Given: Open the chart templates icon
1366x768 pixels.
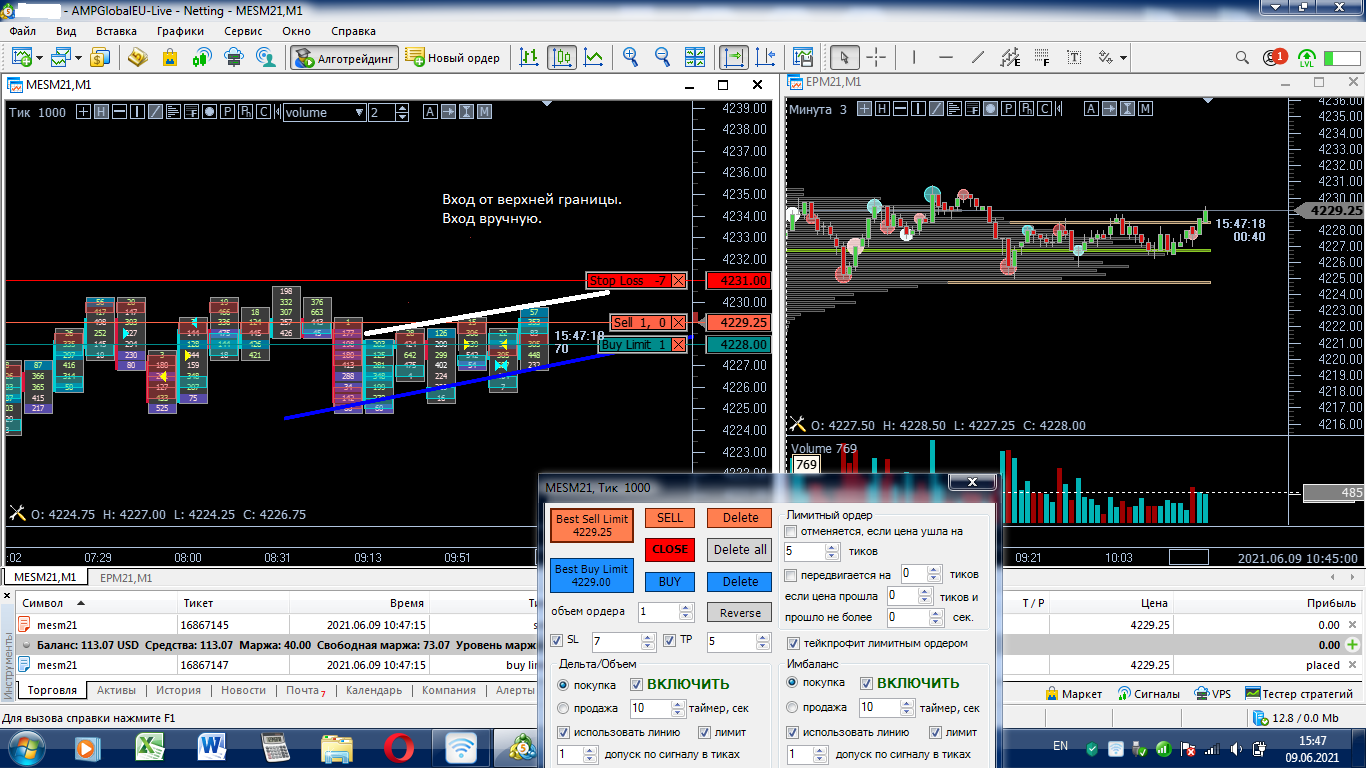Looking at the screenshot, I should coord(802,57).
